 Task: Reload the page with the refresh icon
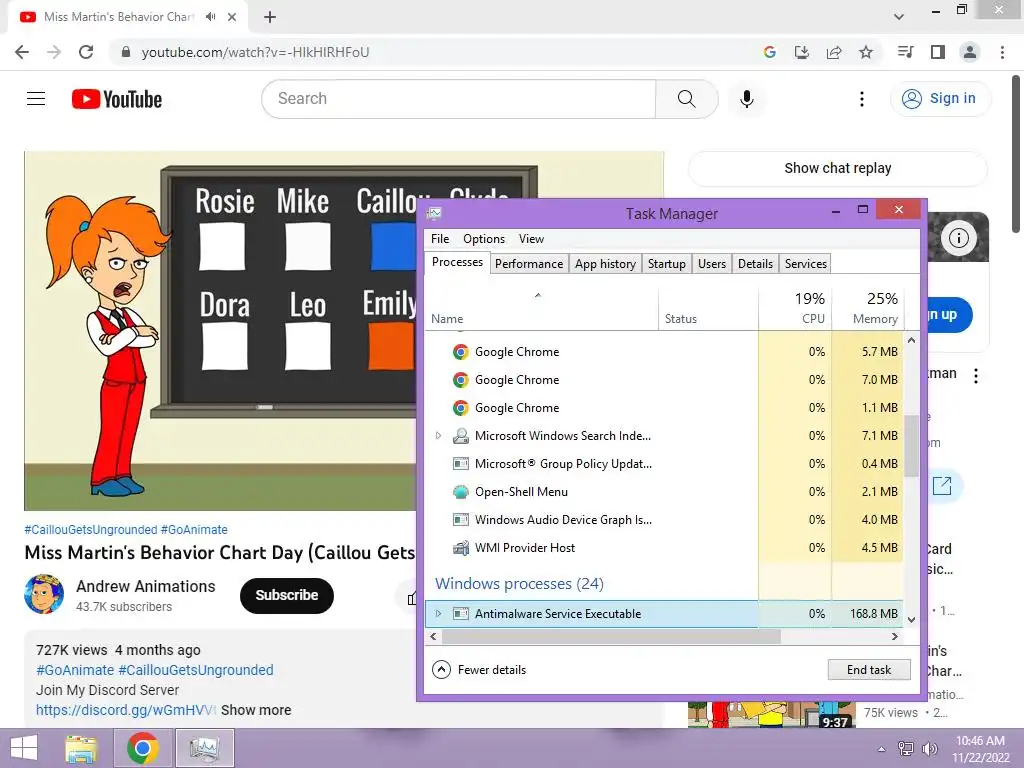(86, 52)
